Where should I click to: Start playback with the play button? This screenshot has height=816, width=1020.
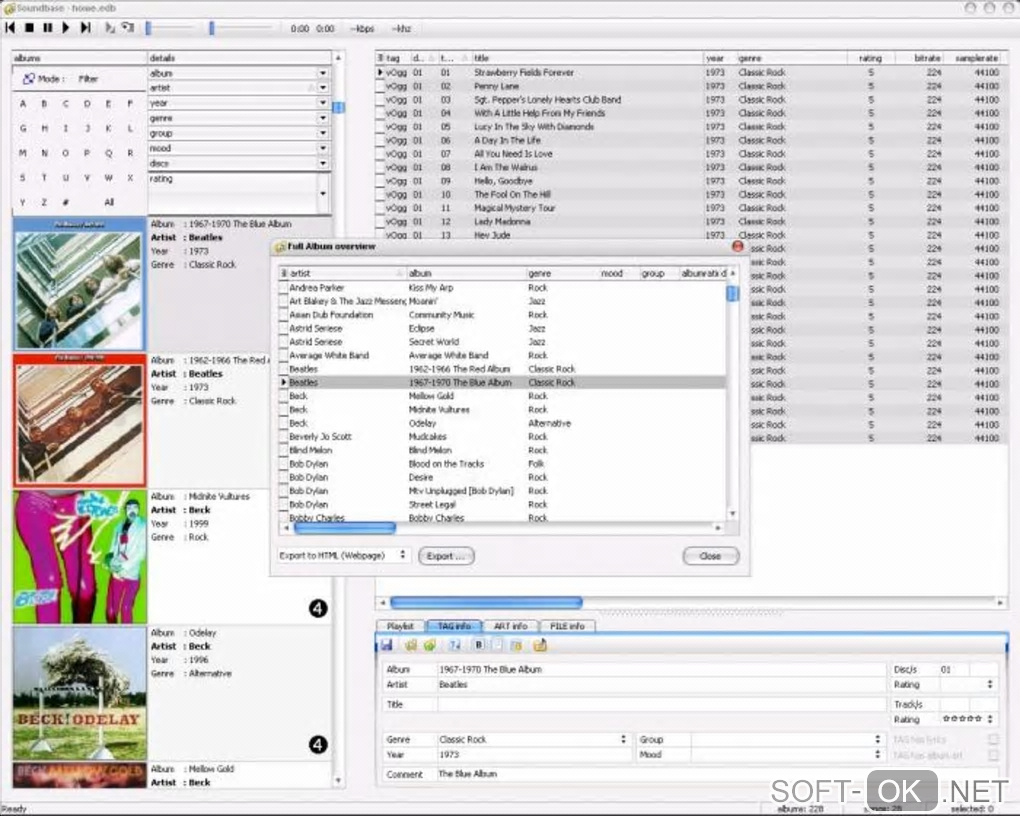click(x=66, y=27)
